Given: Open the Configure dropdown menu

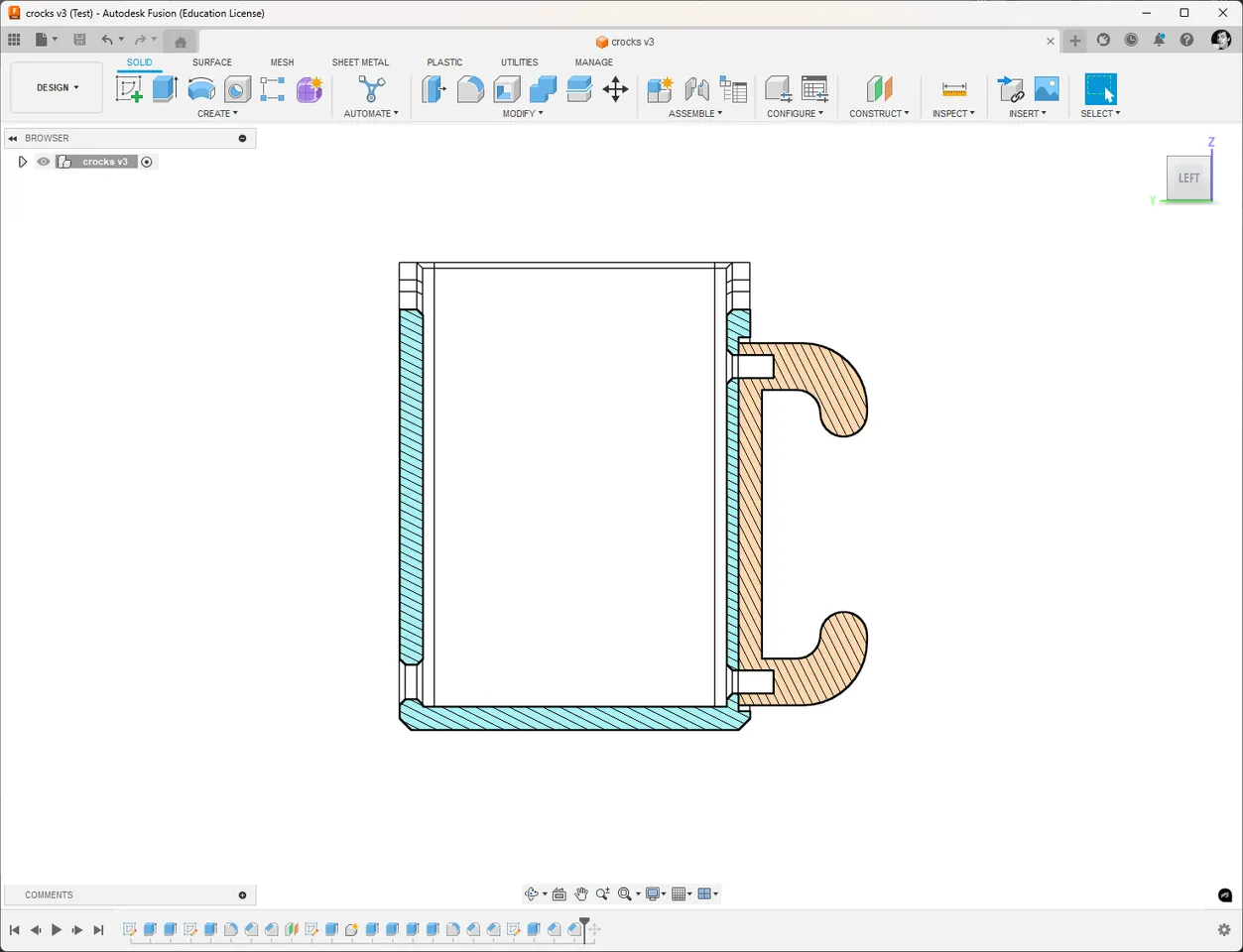Looking at the screenshot, I should 795,113.
